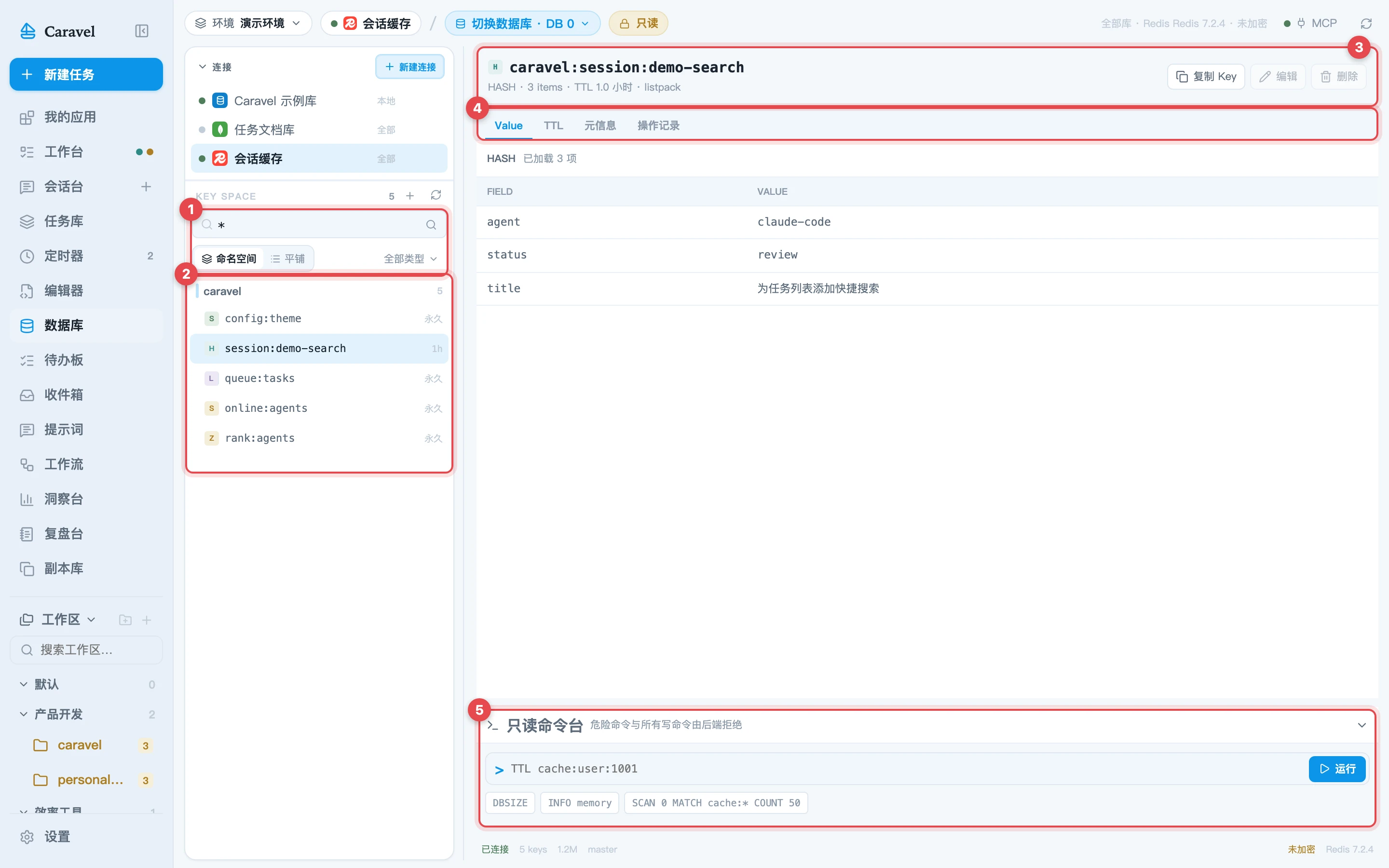Insert the DBSIZE quick command

tap(510, 802)
